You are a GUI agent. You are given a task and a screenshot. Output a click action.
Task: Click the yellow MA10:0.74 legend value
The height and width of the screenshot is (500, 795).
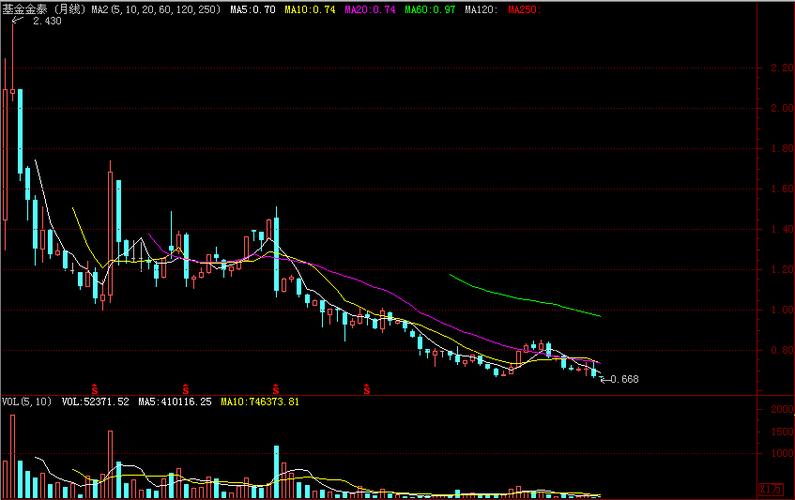(311, 8)
